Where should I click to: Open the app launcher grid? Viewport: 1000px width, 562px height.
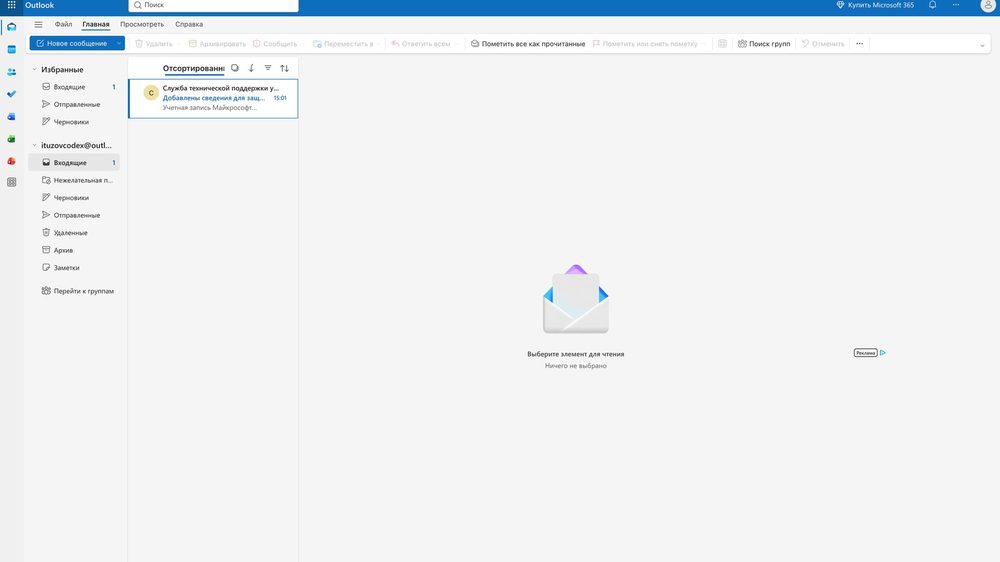[x=11, y=5]
